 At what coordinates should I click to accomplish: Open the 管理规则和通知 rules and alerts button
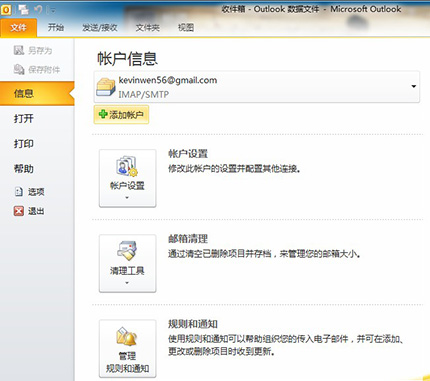(127, 349)
